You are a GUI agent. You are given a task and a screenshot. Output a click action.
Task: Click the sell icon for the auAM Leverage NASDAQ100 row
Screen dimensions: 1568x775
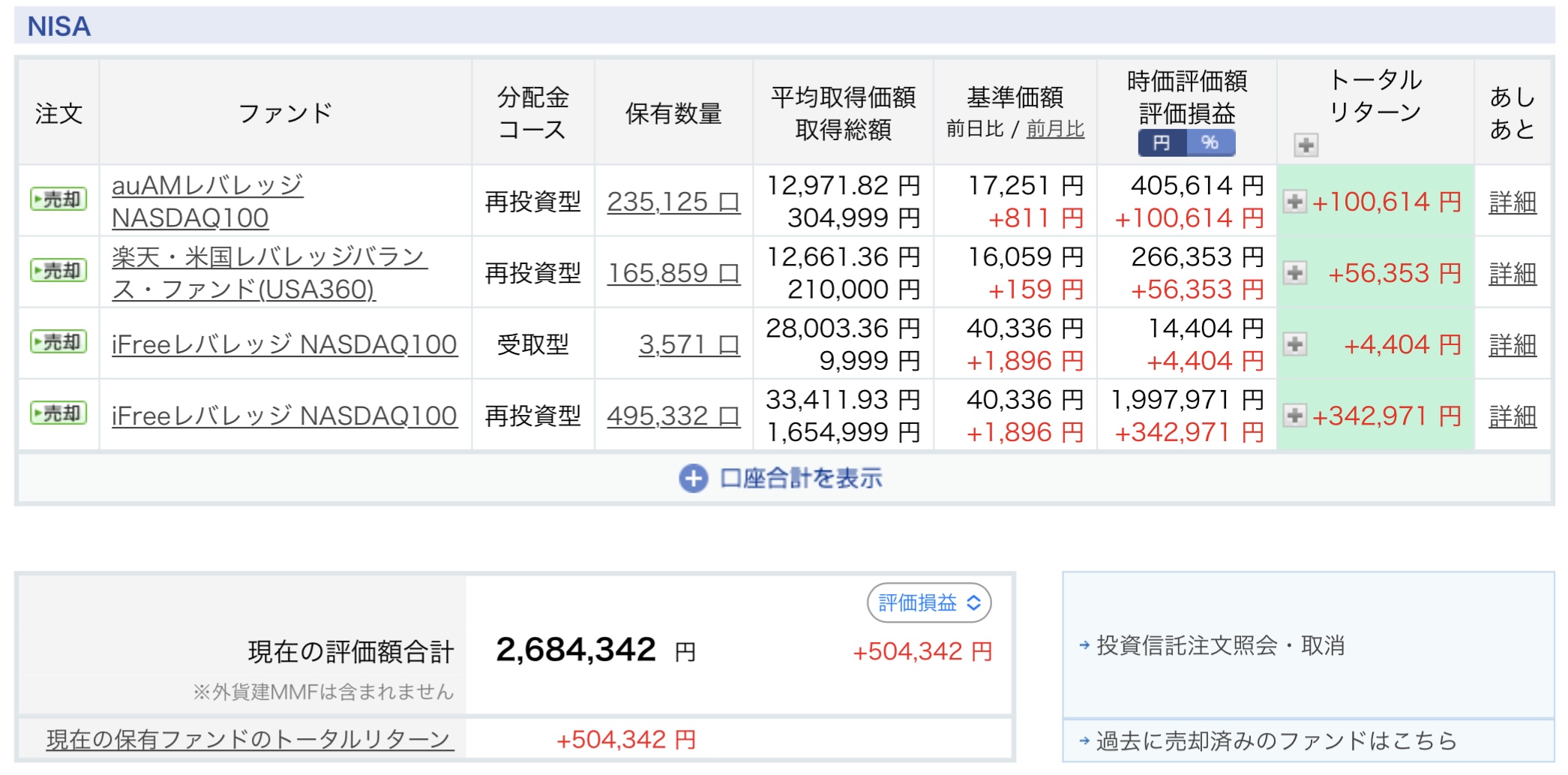click(x=58, y=200)
